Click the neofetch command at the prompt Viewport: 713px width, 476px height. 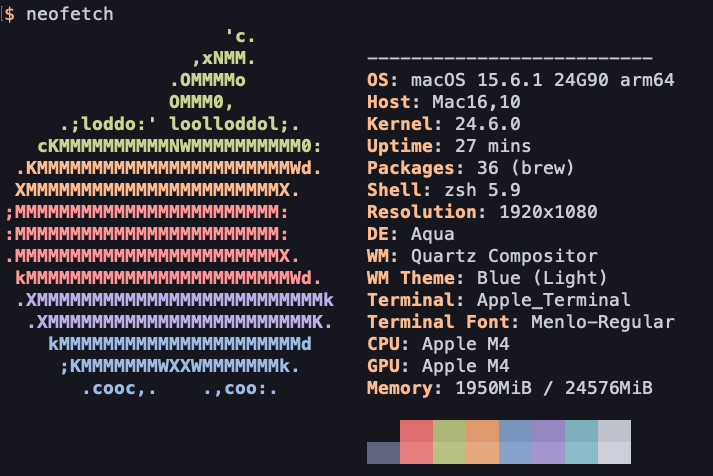point(69,14)
